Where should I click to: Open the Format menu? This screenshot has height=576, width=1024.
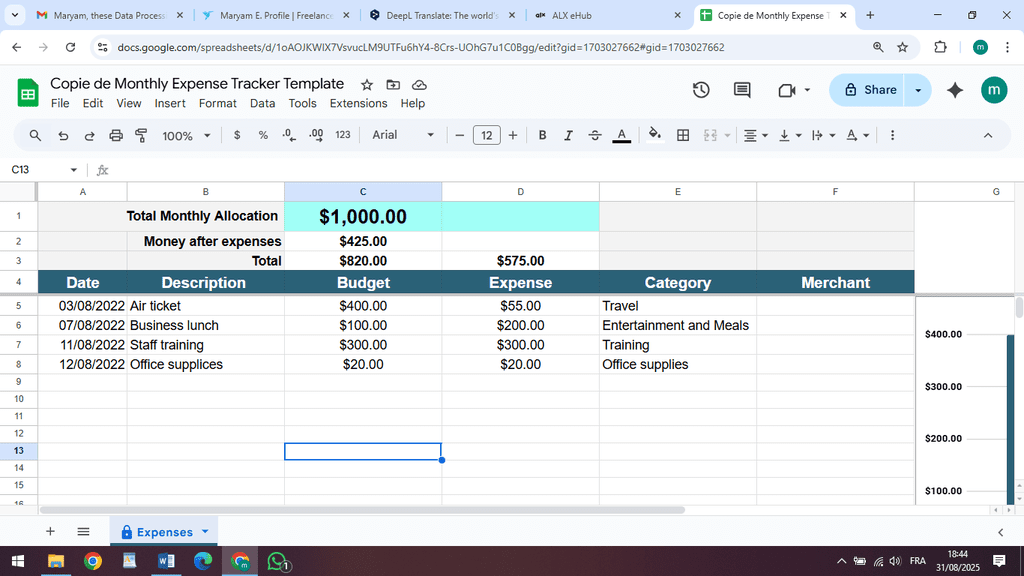pyautogui.click(x=217, y=103)
